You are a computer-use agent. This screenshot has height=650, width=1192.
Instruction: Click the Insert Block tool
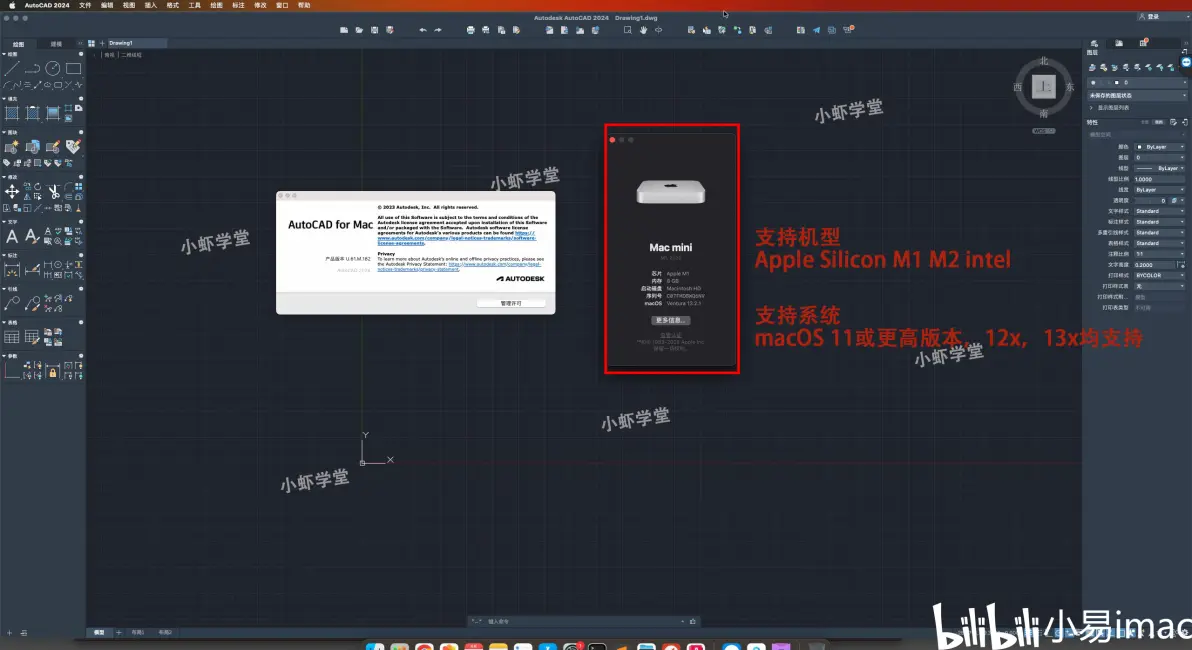point(32,147)
